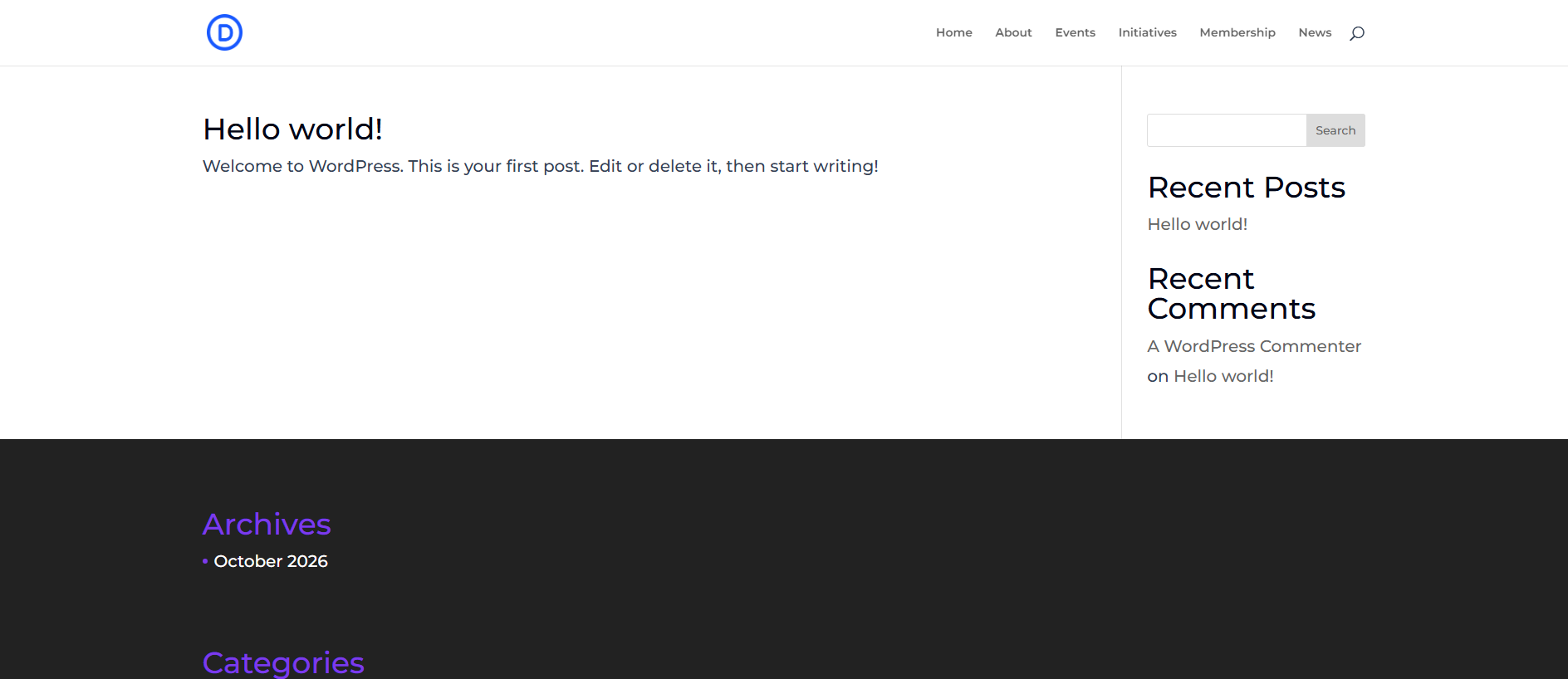Viewport: 1568px width, 679px height.
Task: Navigate to the Membership page
Action: 1237,32
